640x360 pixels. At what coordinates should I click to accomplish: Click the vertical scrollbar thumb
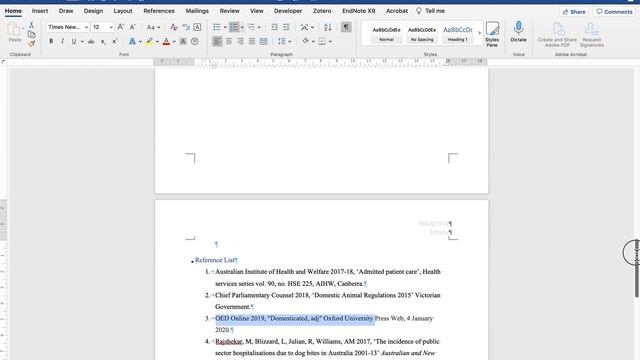[x=636, y=268]
